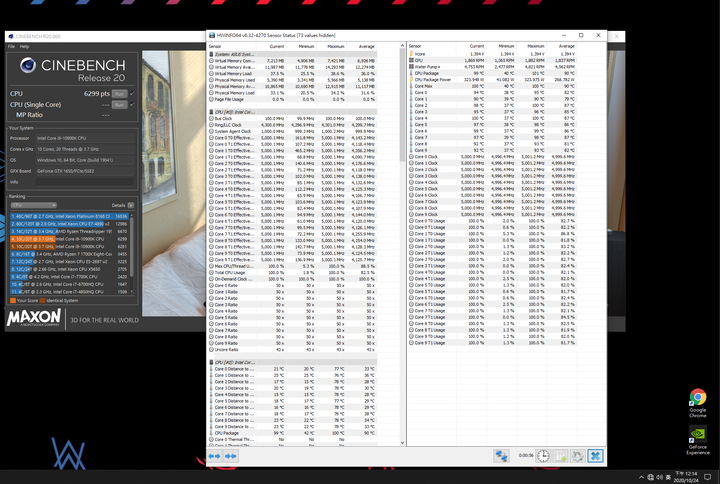
Task: Reset the HWiNFO elapsed time clock
Action: [x=543, y=456]
